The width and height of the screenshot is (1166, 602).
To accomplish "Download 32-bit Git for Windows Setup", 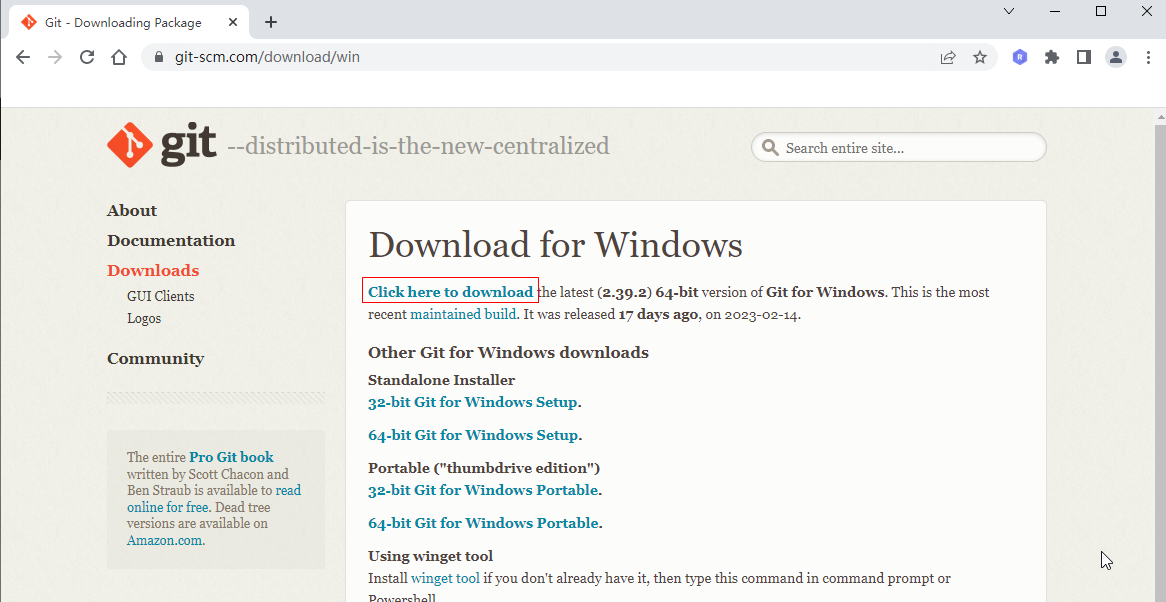I will pos(473,402).
